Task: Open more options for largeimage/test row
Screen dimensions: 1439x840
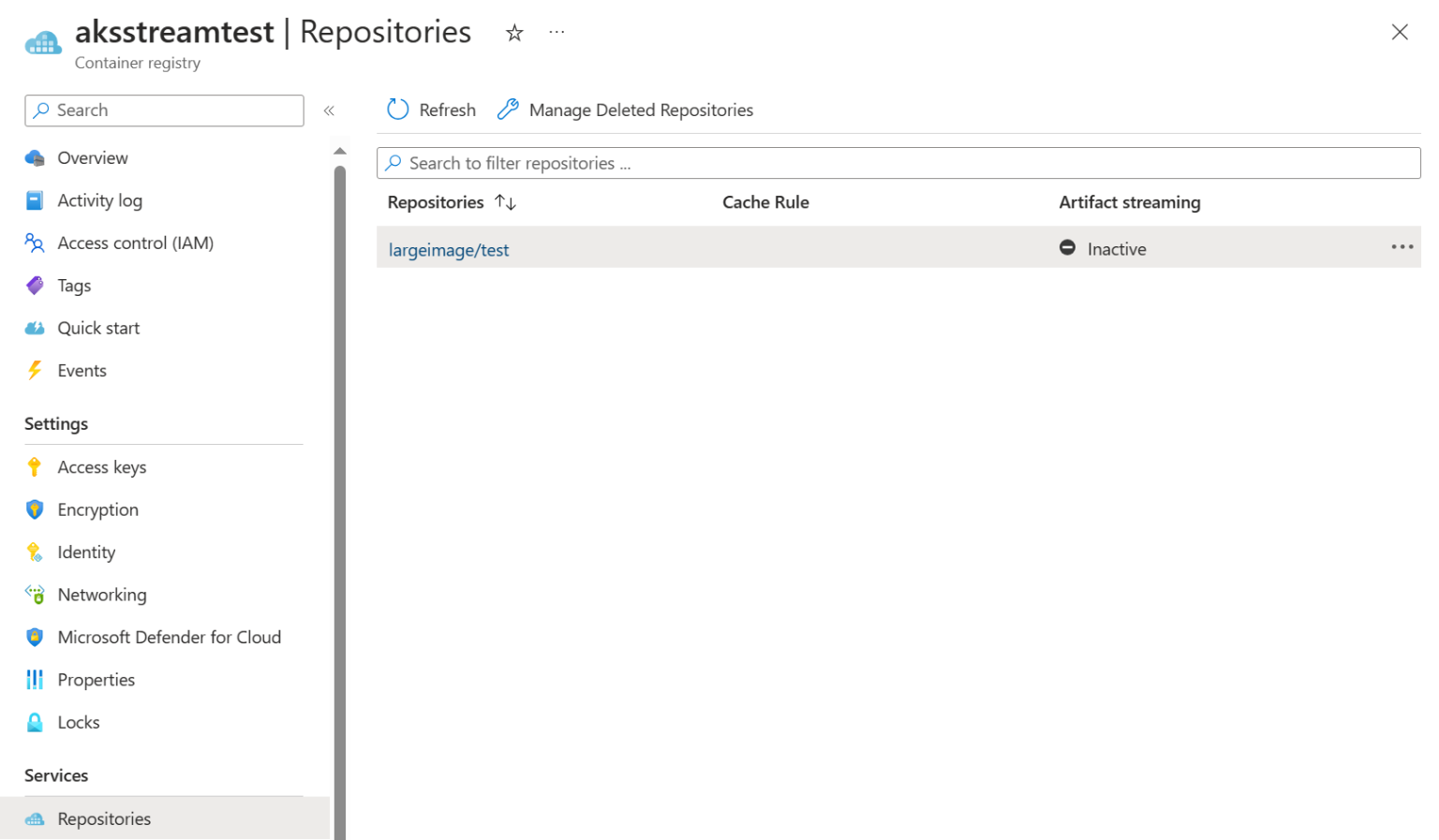Action: pyautogui.click(x=1402, y=247)
